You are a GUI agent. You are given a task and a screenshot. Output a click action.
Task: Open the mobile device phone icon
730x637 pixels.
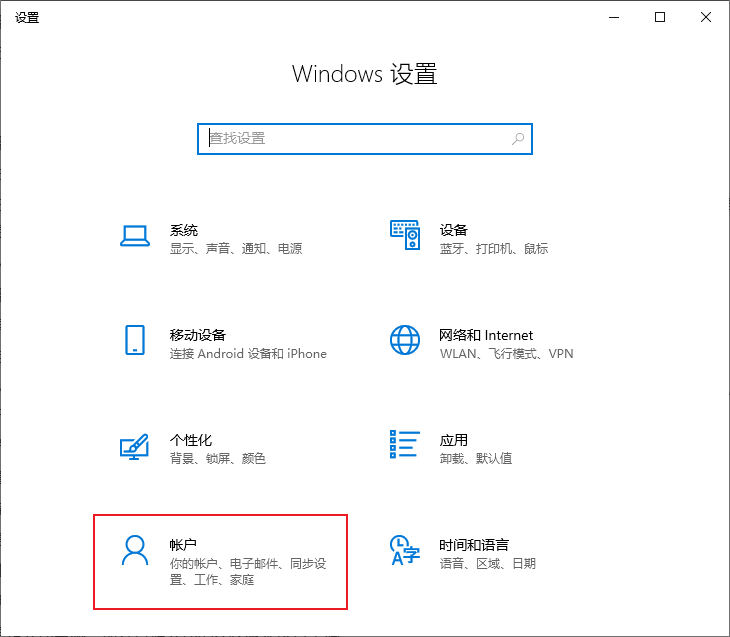tap(135, 340)
